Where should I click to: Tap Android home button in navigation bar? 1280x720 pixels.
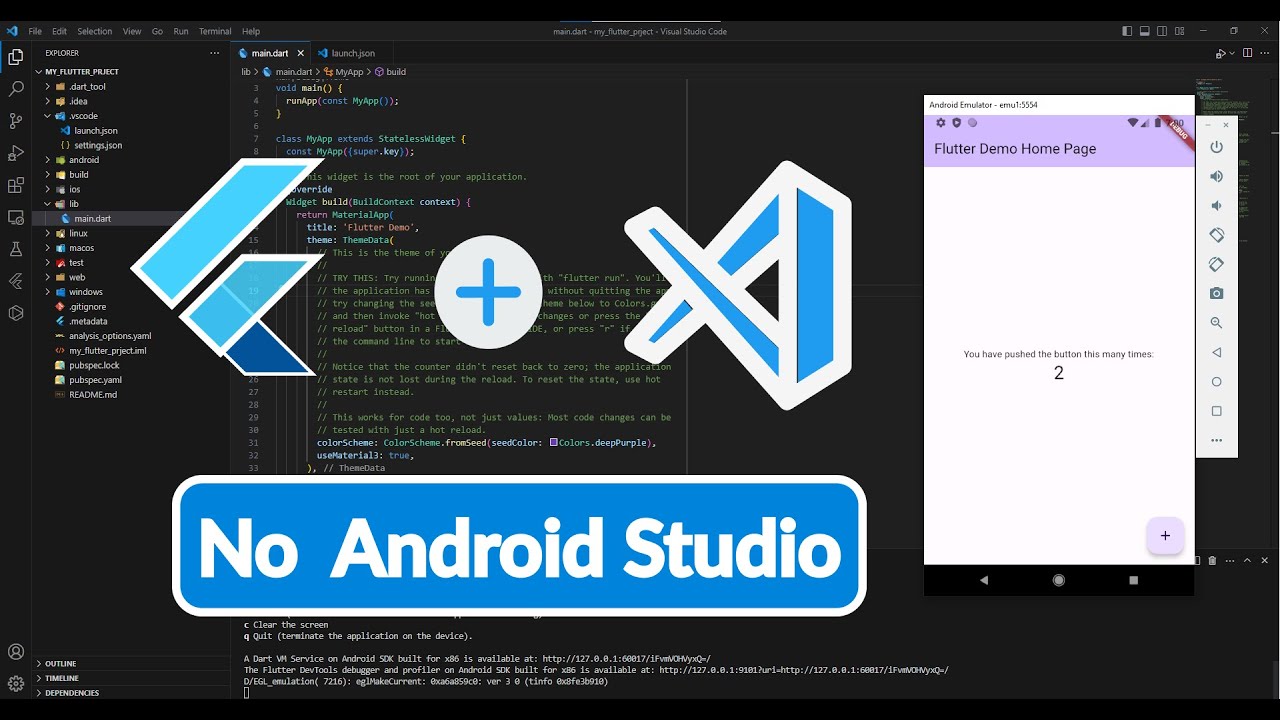pos(1059,580)
